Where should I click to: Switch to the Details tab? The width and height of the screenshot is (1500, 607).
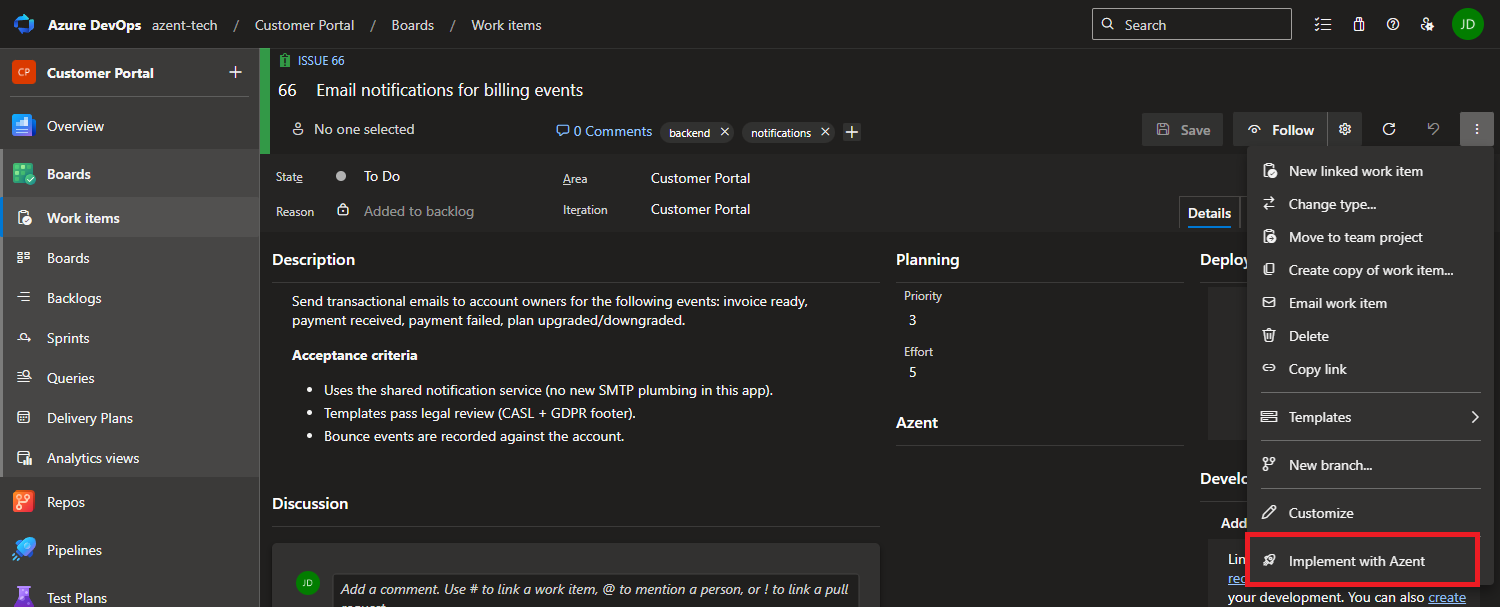pyautogui.click(x=1209, y=213)
